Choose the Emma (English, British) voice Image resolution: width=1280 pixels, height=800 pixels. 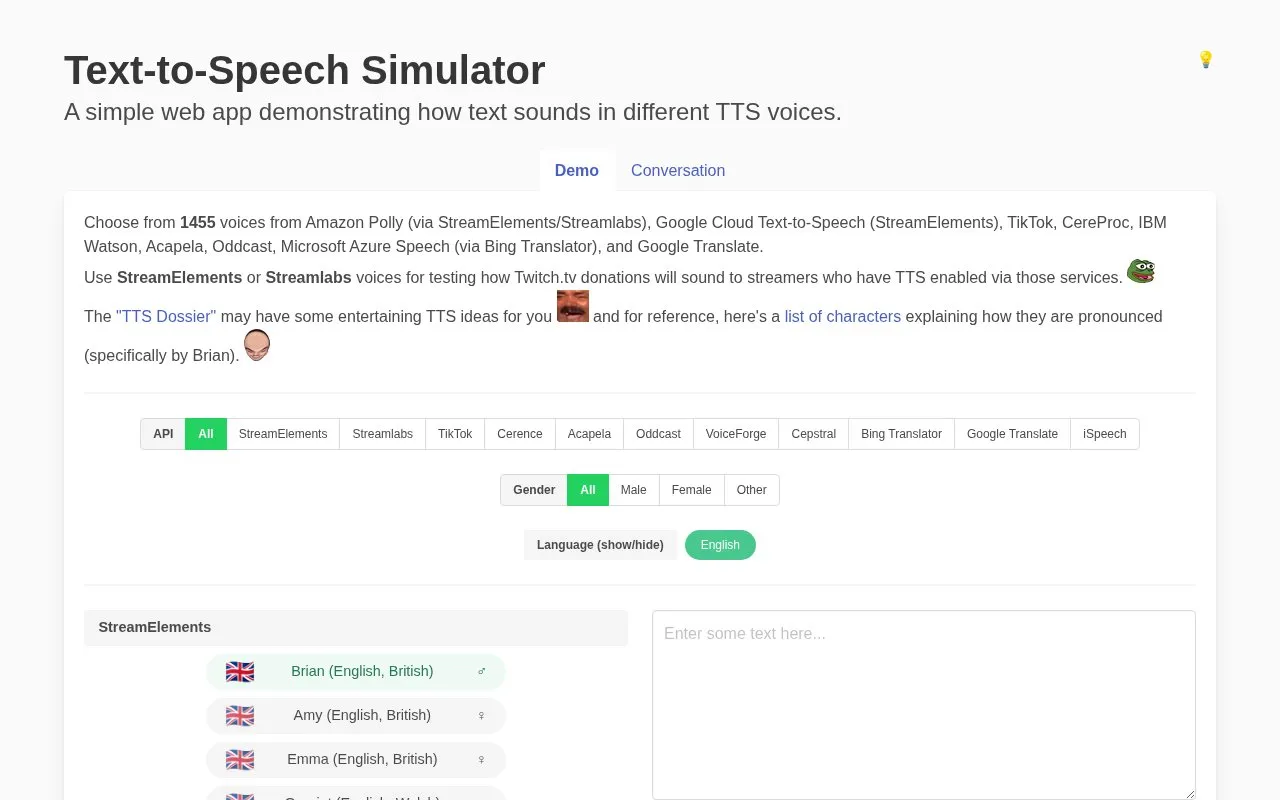coord(356,760)
